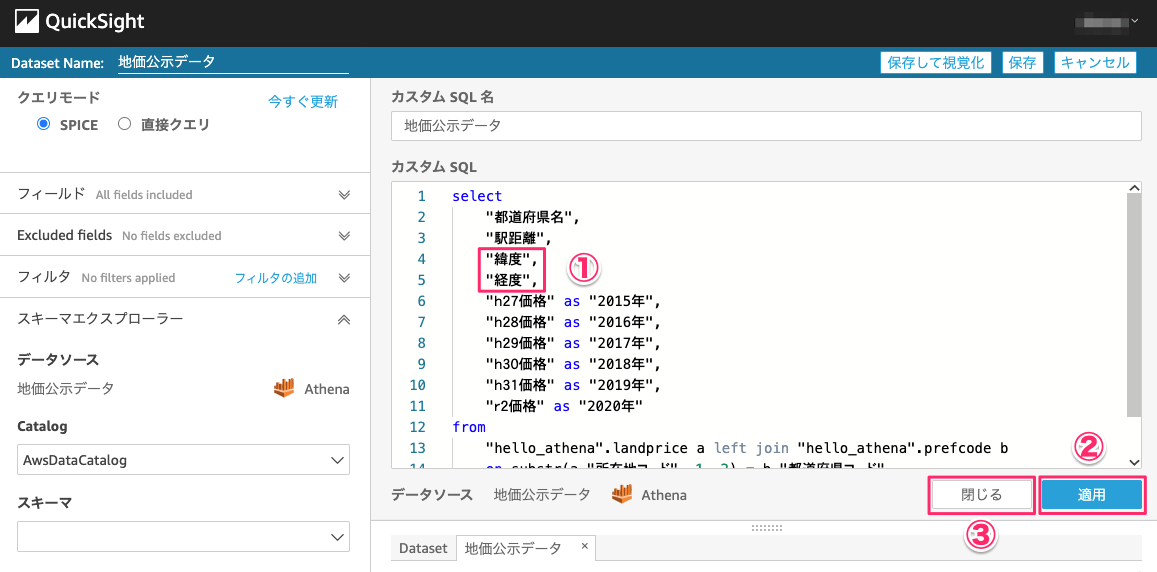Image resolution: width=1157 pixels, height=572 pixels.
Task: Click 保存して視覚化 button
Action: (936, 63)
